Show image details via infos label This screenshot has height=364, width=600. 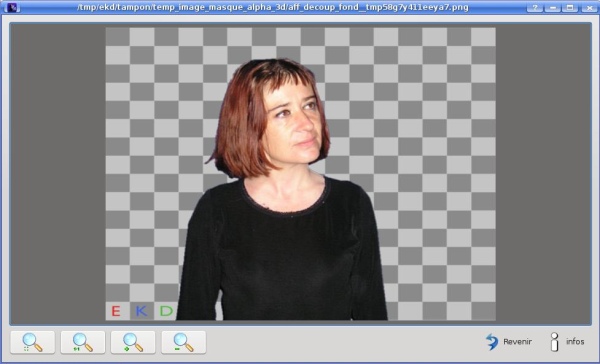click(x=575, y=341)
